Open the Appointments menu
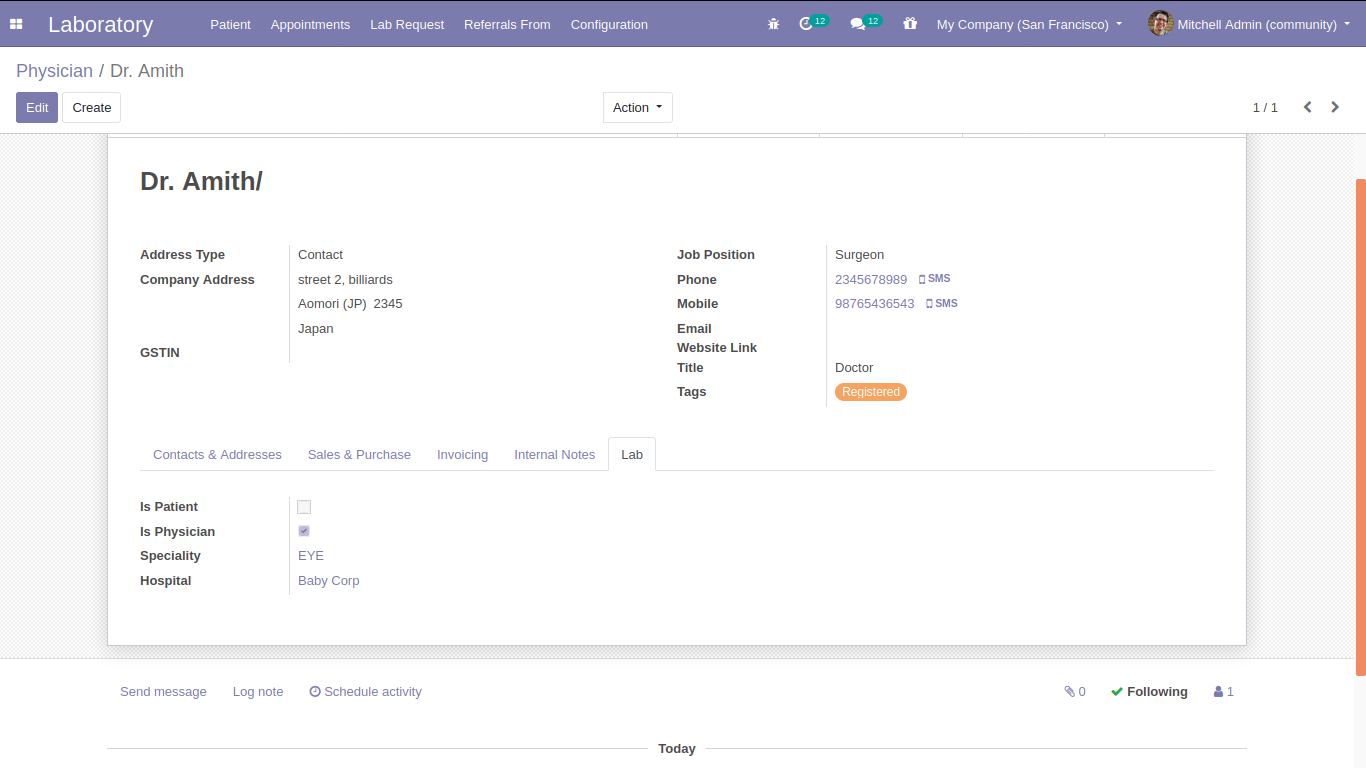The height and width of the screenshot is (768, 1366). click(x=310, y=24)
